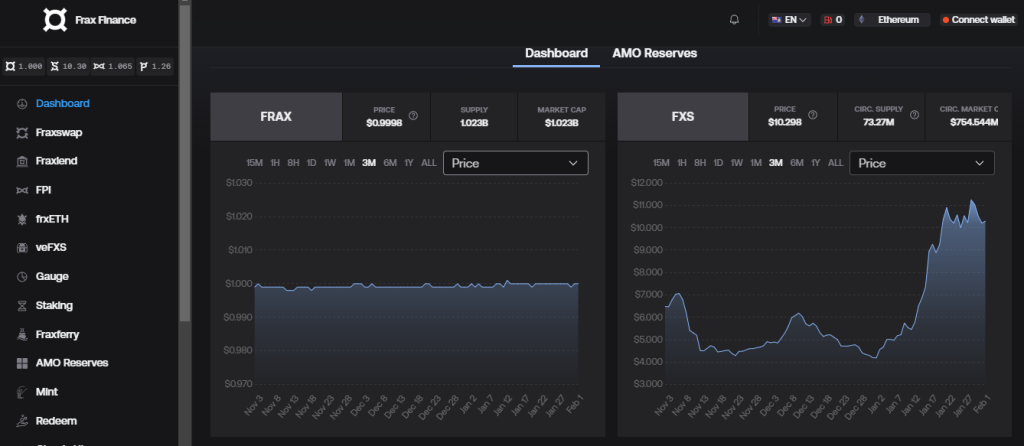Click the sidebar vertical scrollbar
This screenshot has height=446, width=1024.
pos(185,162)
